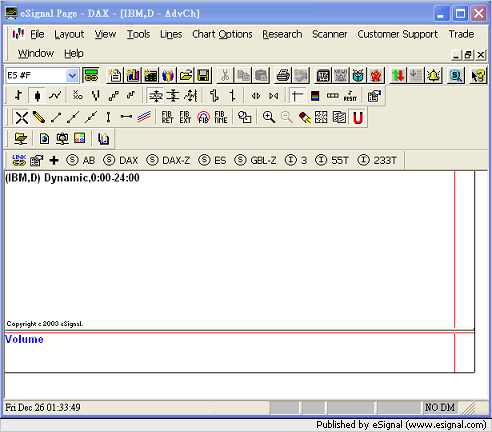Viewport: 492px width, 432px height.
Task: Select the line chart type
Action: click(x=55, y=96)
